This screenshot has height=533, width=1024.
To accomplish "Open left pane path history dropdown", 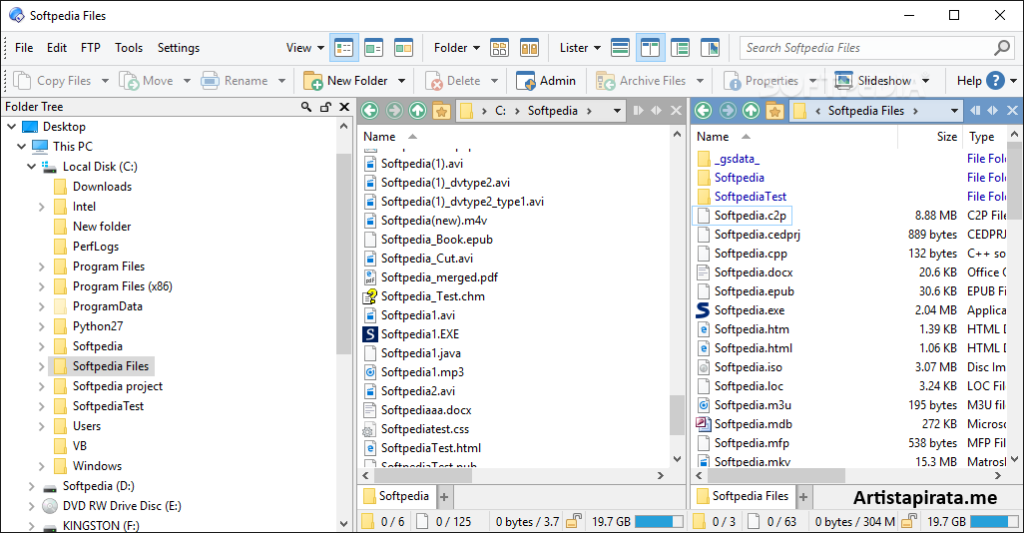I will (616, 111).
